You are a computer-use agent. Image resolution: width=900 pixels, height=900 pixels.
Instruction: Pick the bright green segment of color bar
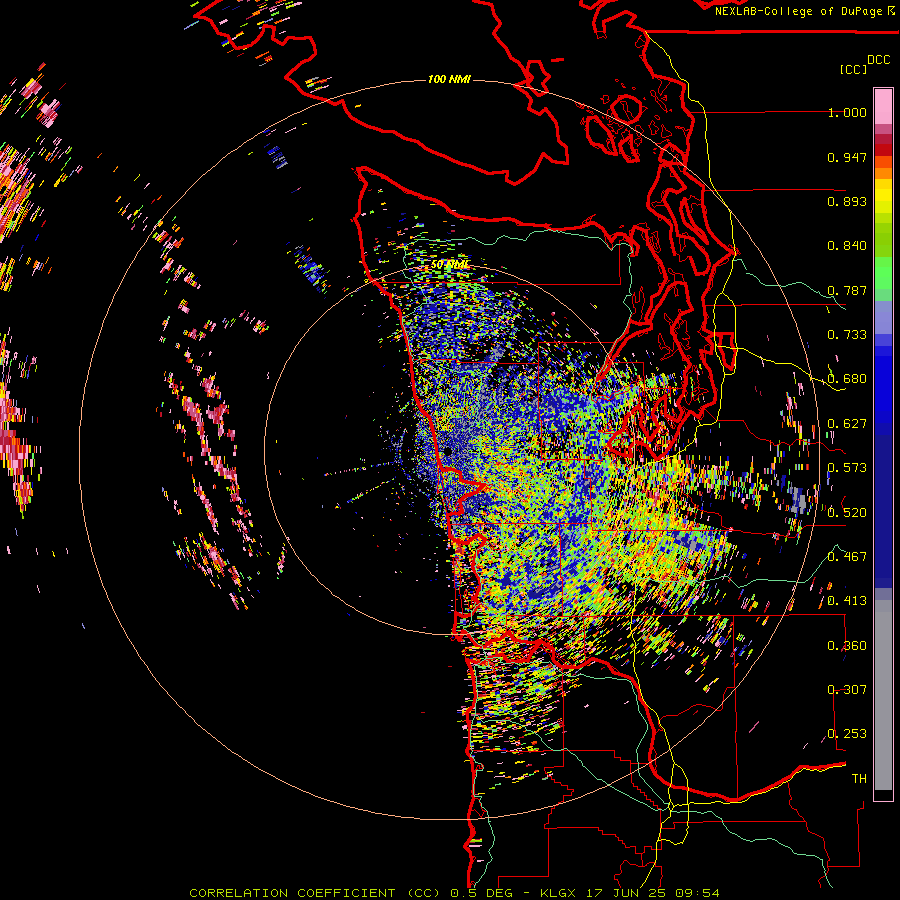(x=883, y=273)
